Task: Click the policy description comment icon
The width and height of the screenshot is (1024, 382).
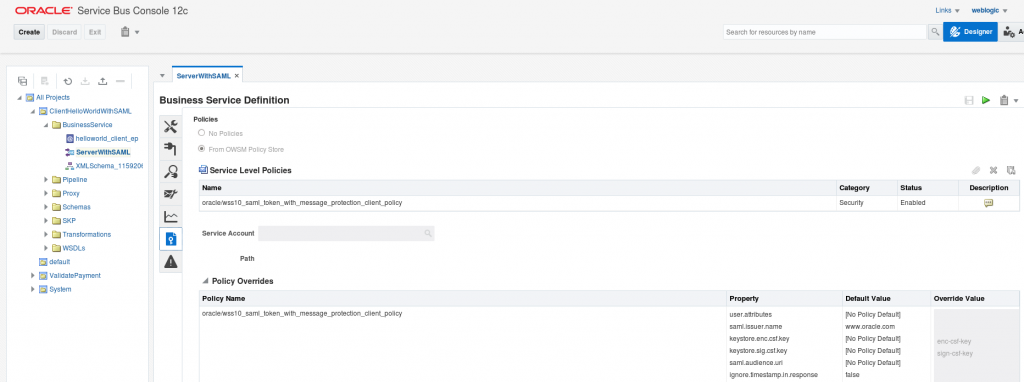Action: (988, 203)
